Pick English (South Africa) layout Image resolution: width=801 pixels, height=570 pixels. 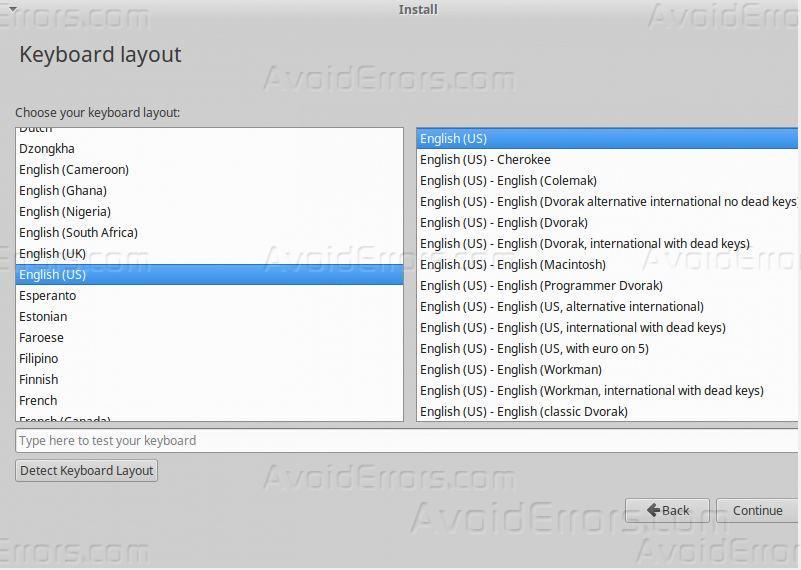tap(78, 232)
